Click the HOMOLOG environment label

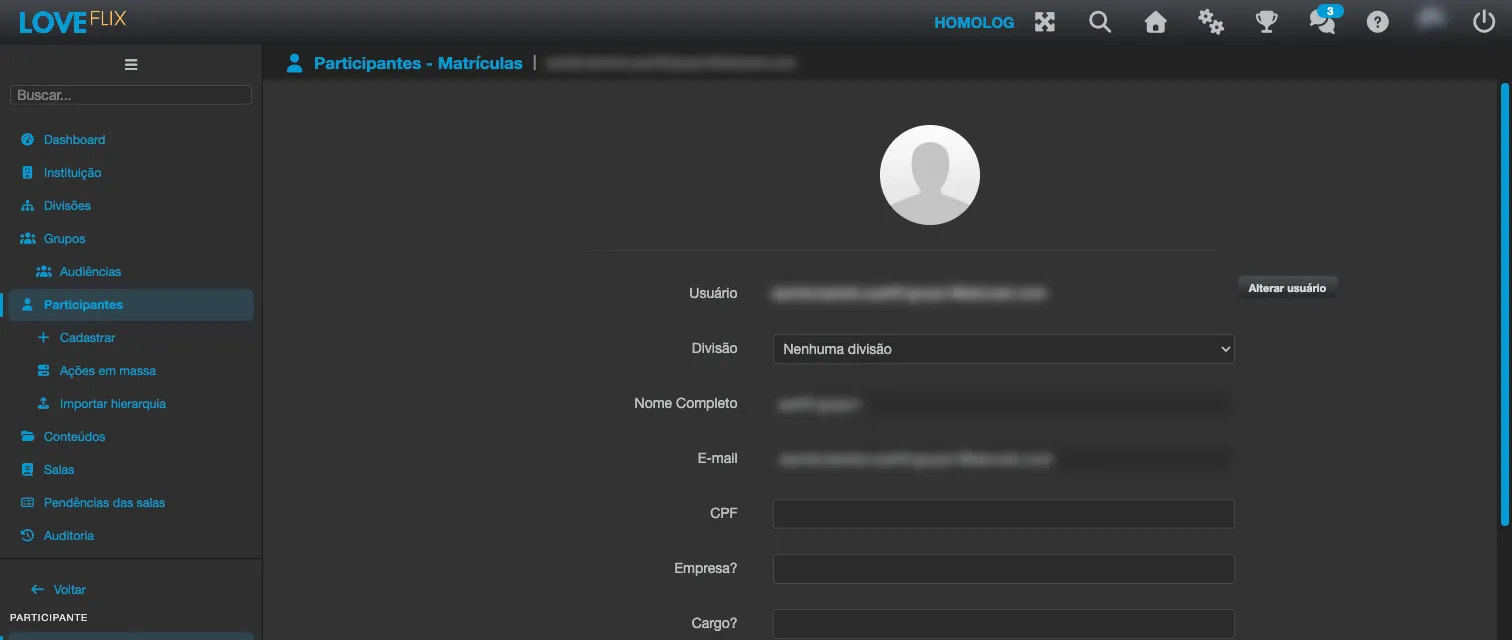click(974, 22)
